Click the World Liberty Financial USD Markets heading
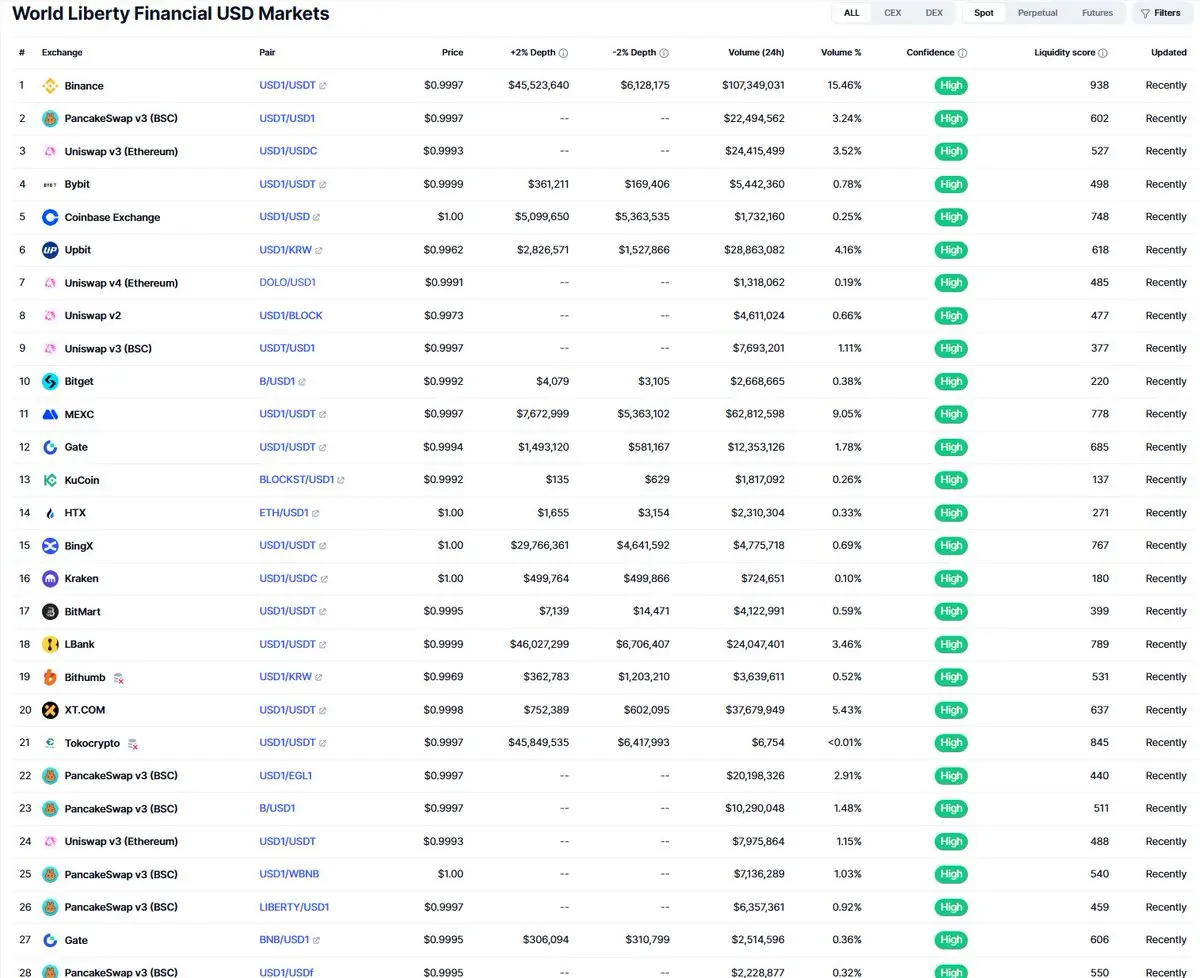 [x=171, y=14]
